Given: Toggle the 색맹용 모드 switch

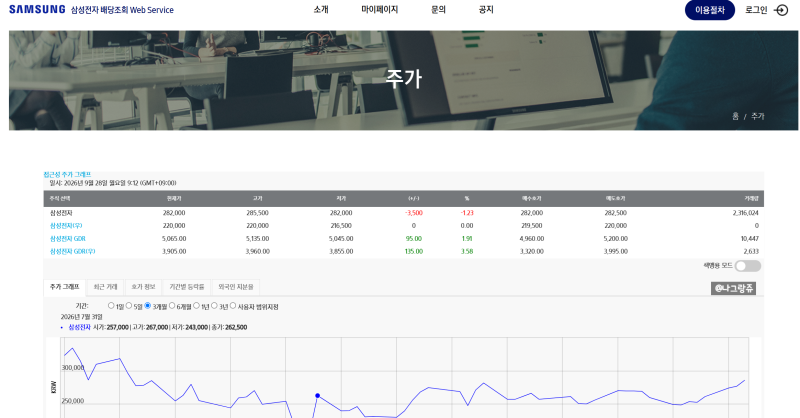Looking at the screenshot, I should (x=748, y=266).
